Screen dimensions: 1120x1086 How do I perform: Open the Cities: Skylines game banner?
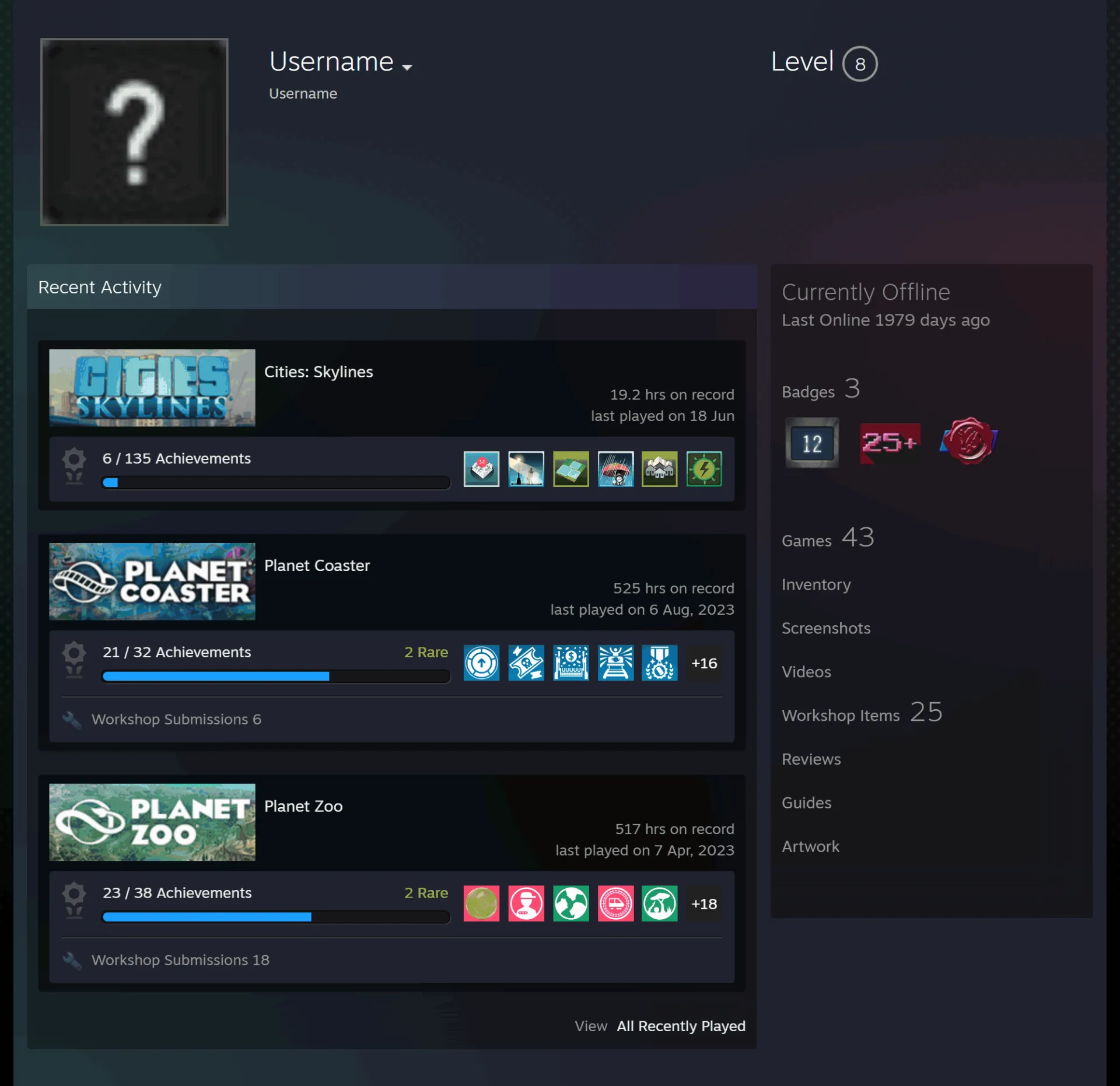(152, 388)
